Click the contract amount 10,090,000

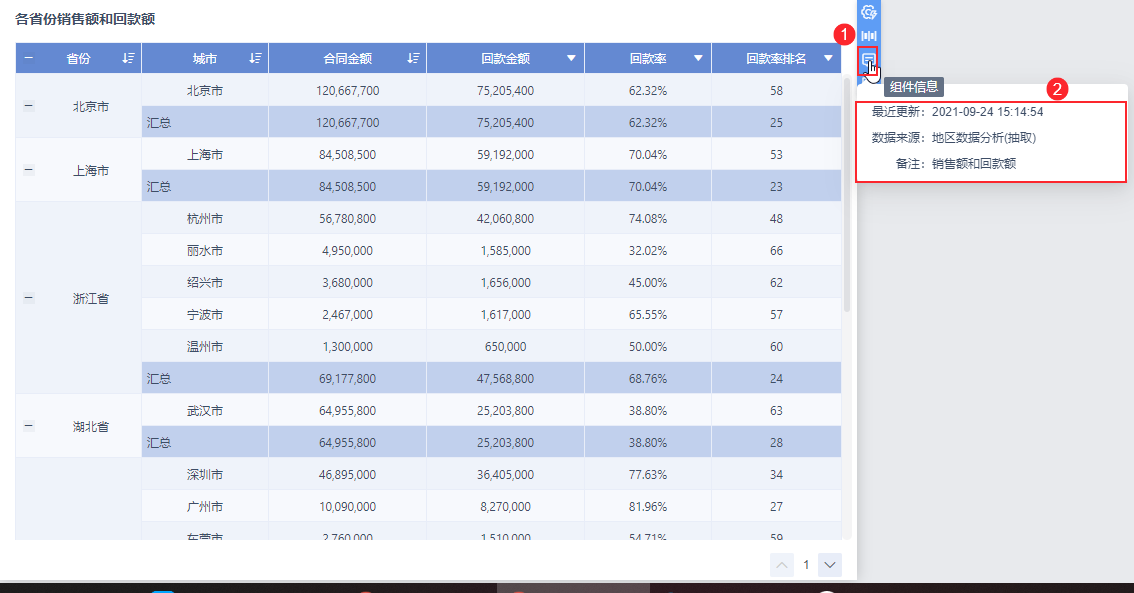tap(347, 506)
